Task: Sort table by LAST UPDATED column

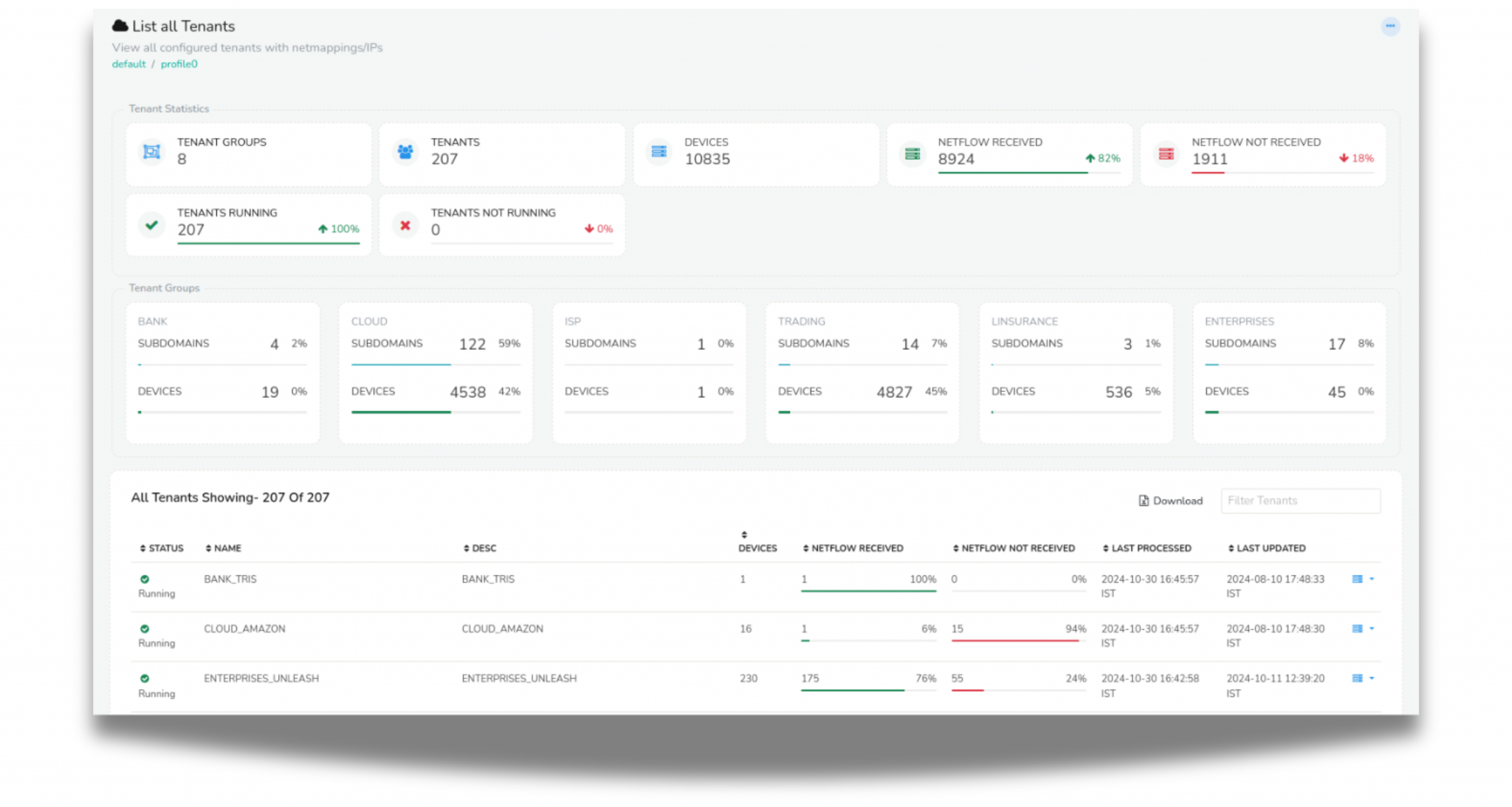Action: coord(1266,549)
